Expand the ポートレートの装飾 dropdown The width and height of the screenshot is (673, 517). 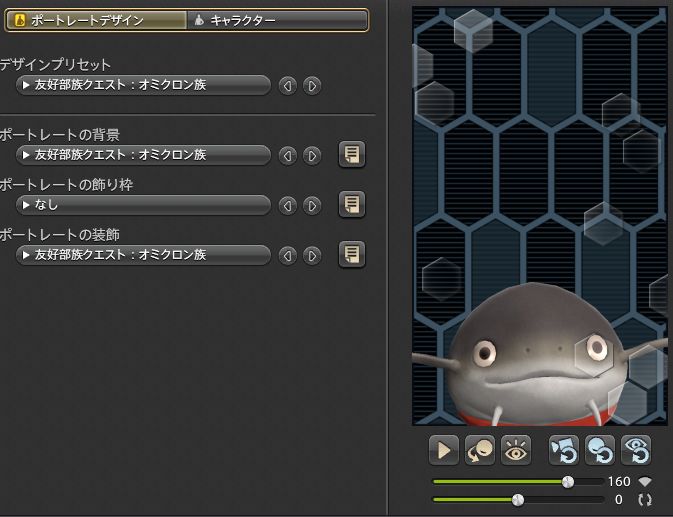[143, 255]
